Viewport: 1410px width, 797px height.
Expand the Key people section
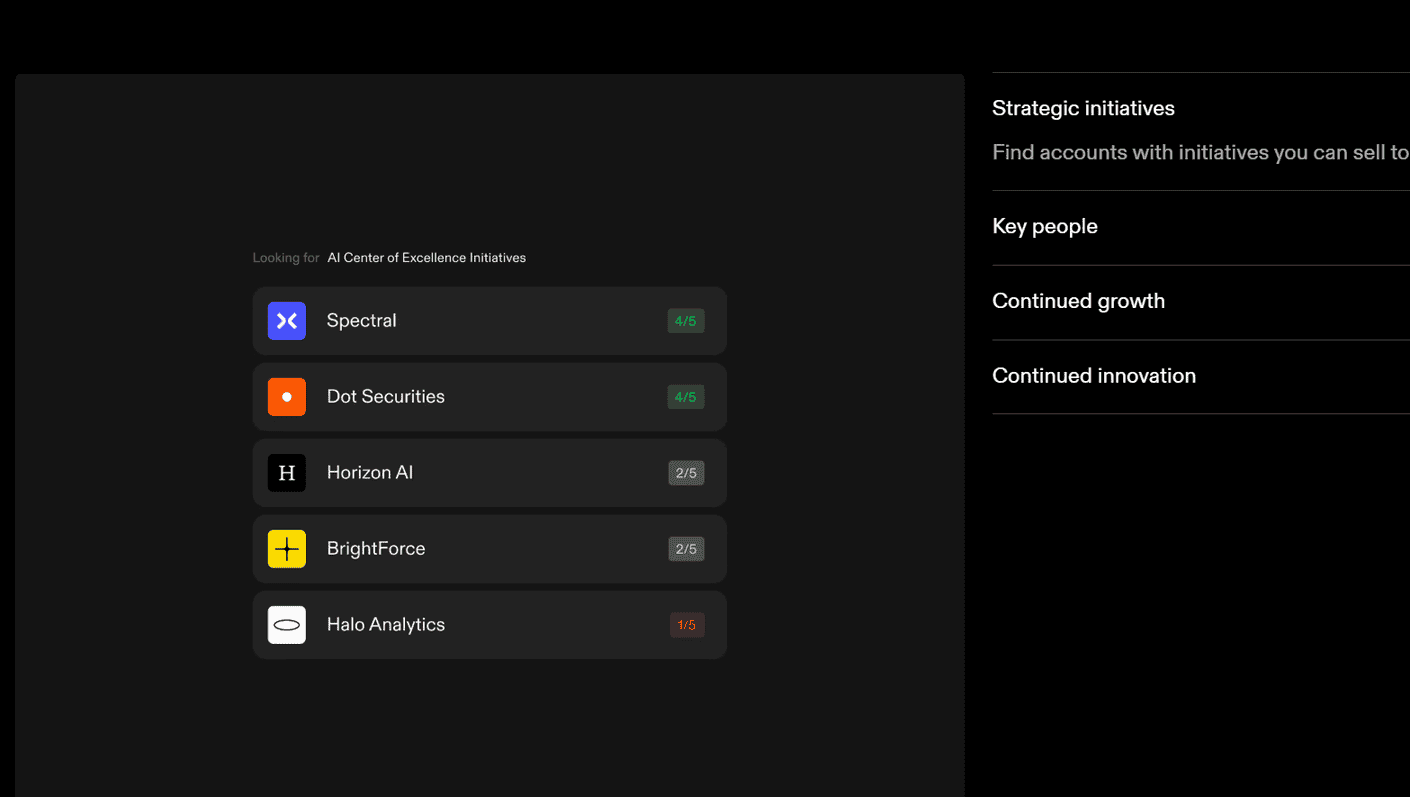[1044, 227]
